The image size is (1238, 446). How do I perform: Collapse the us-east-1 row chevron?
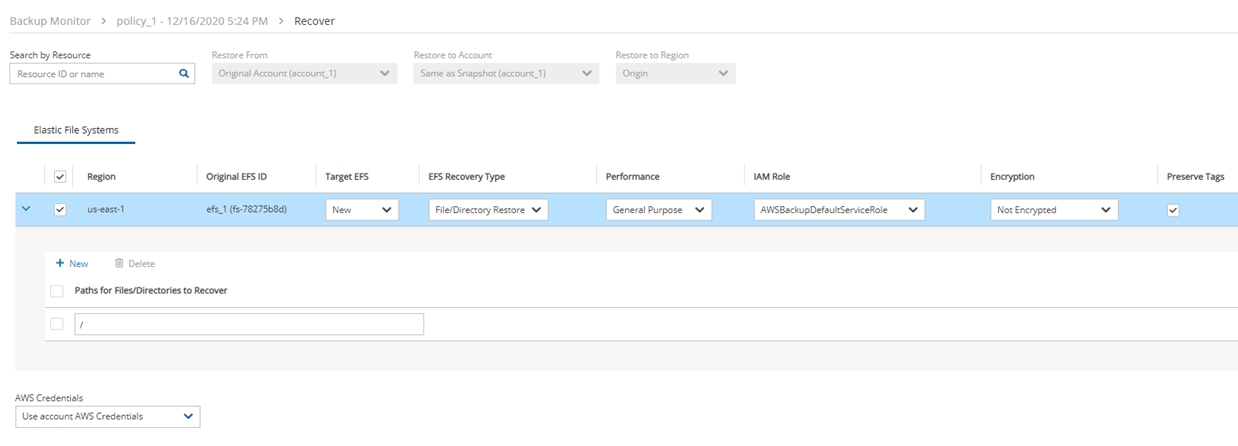(27, 209)
